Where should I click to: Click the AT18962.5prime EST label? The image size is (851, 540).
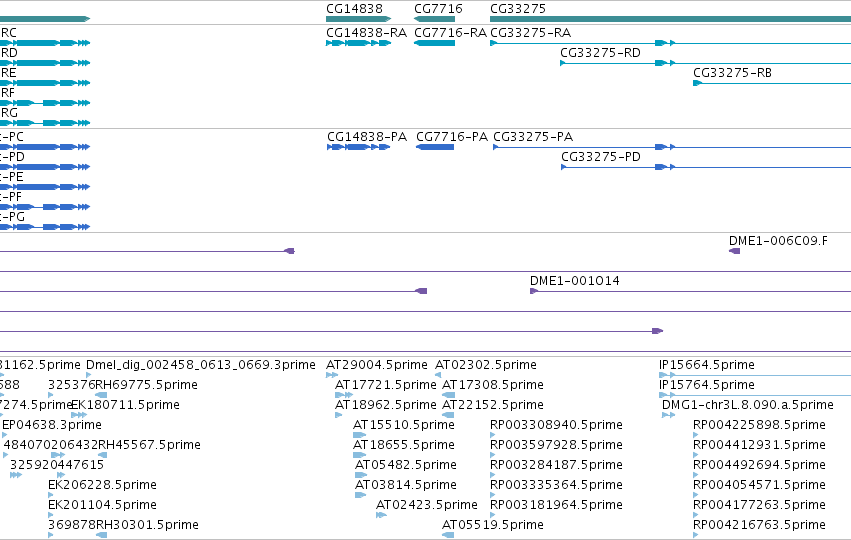click(x=386, y=405)
